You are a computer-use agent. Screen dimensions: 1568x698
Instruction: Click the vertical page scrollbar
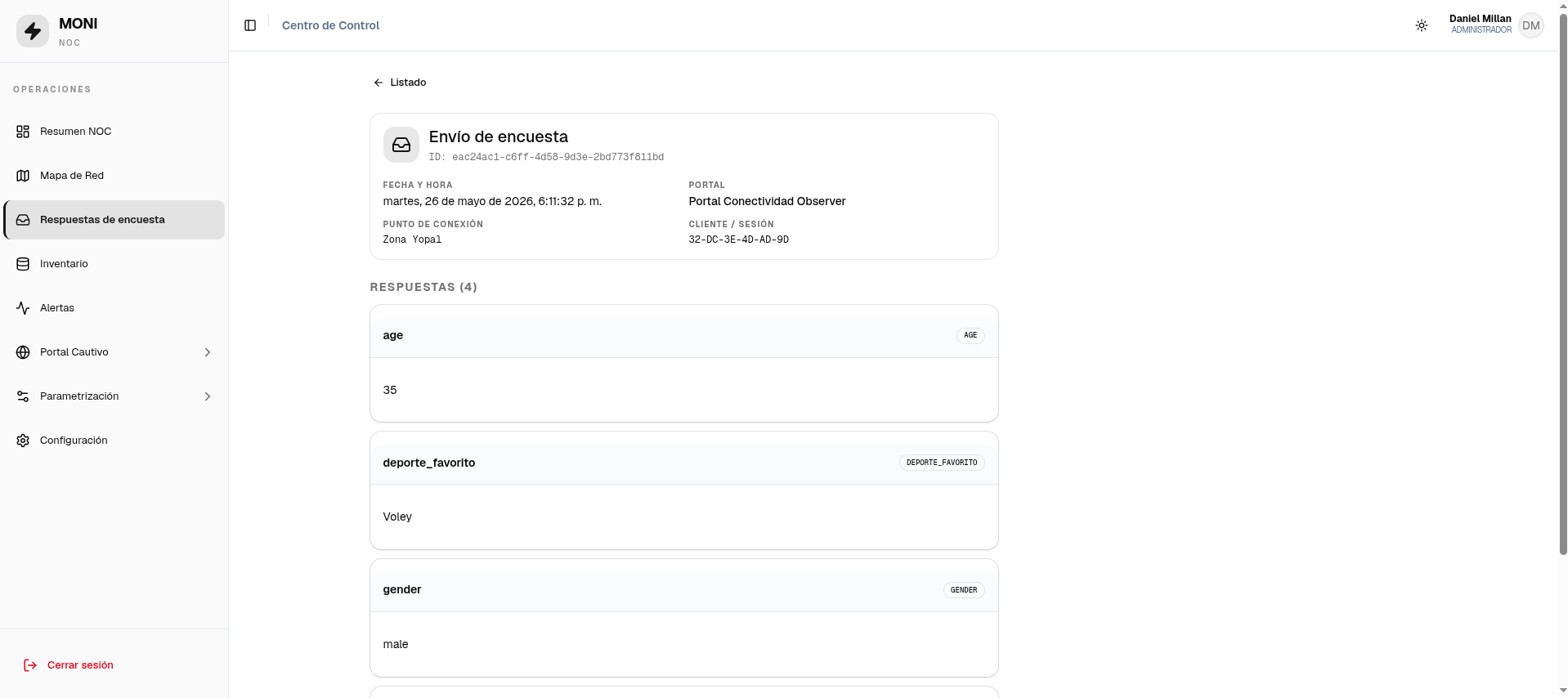coord(1563,284)
